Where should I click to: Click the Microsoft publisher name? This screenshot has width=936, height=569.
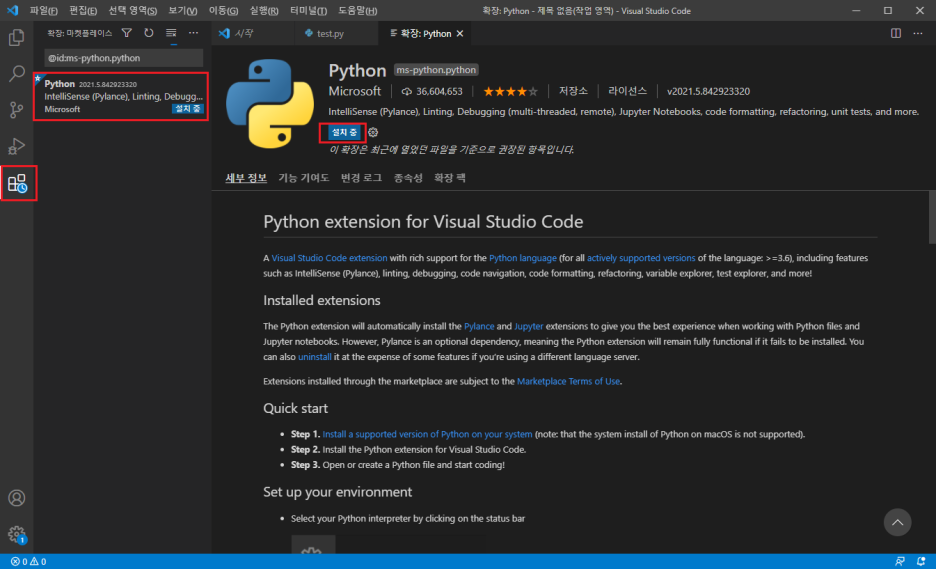[355, 91]
